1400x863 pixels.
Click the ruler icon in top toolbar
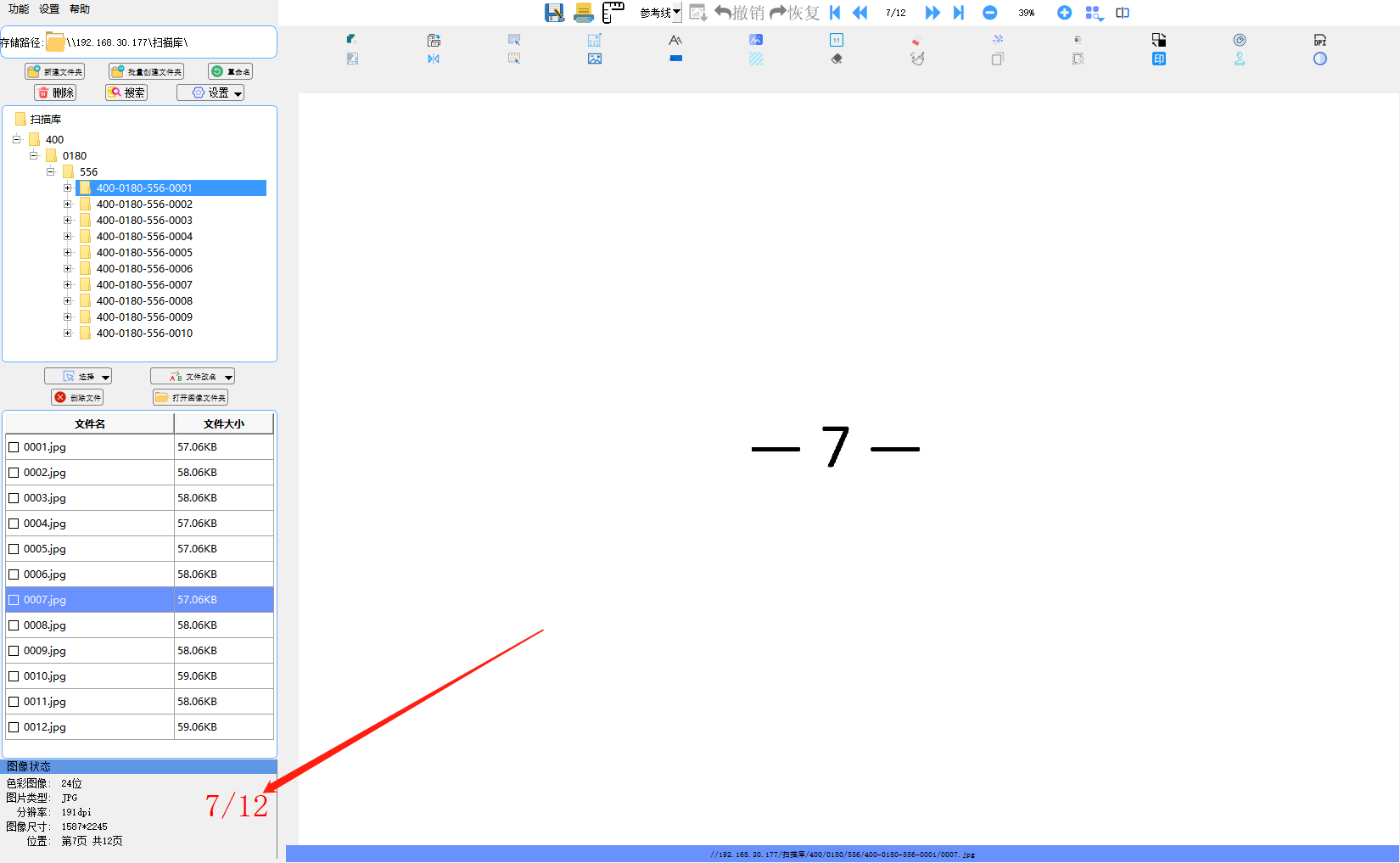point(613,13)
